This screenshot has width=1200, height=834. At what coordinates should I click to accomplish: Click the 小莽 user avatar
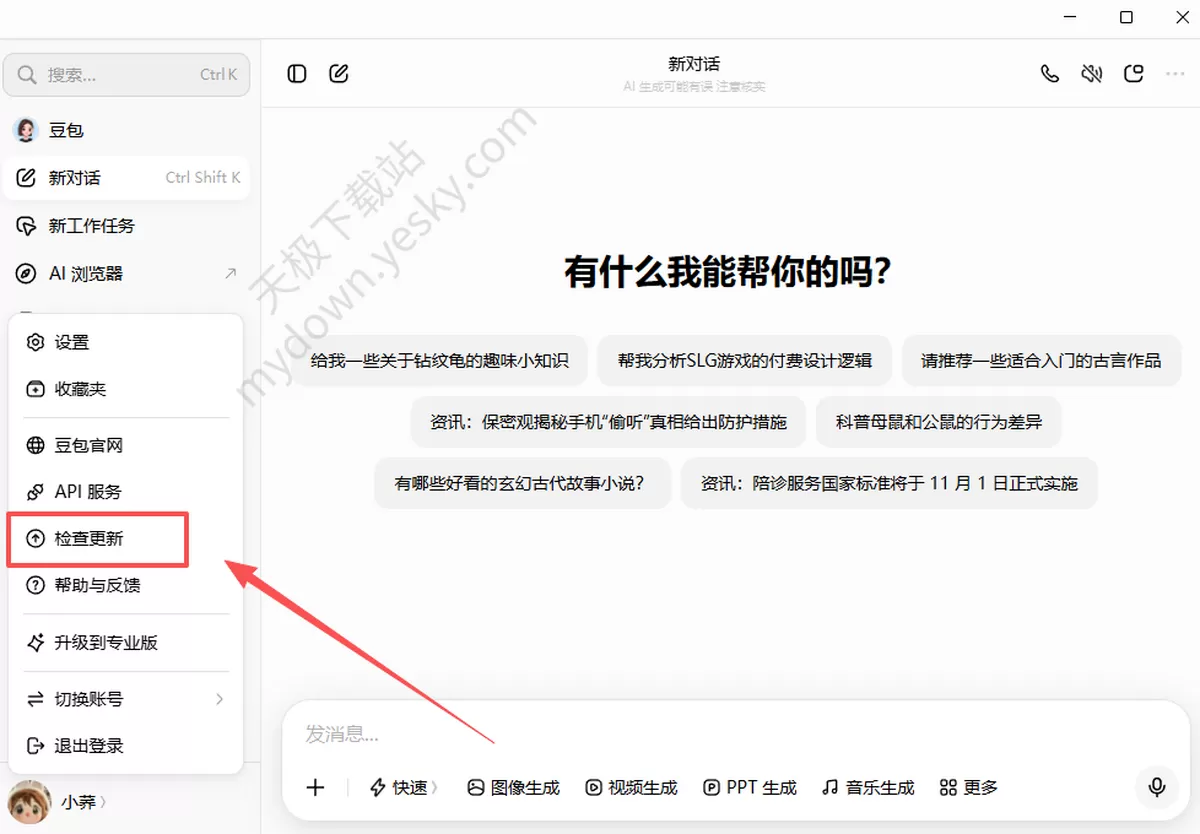tap(29, 802)
